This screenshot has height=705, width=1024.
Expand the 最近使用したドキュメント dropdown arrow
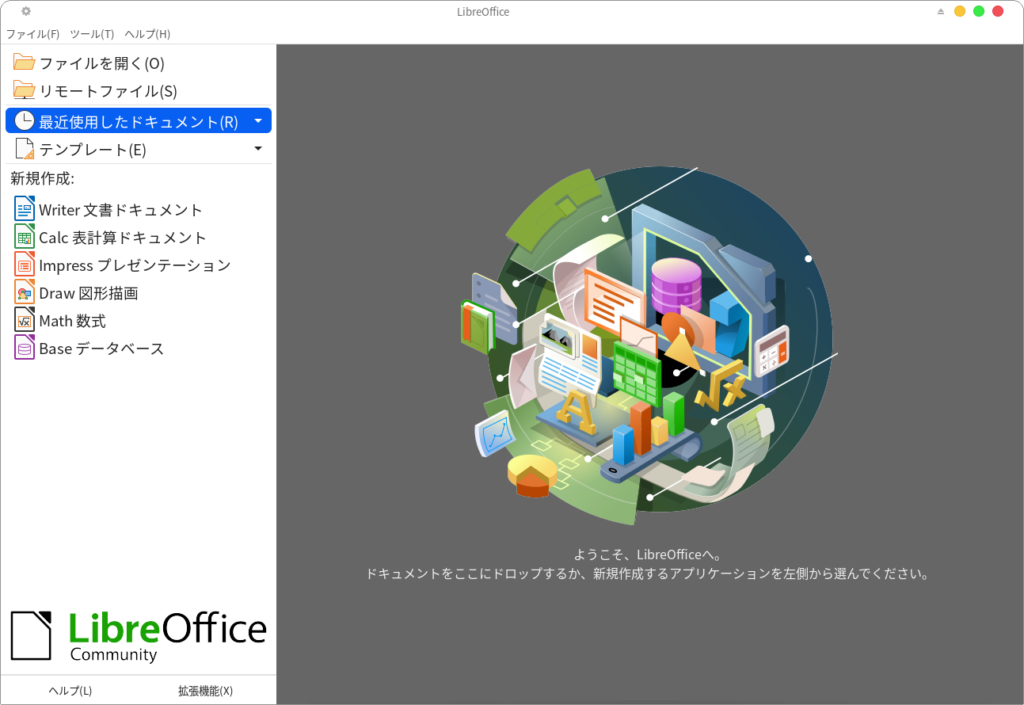pyautogui.click(x=258, y=121)
